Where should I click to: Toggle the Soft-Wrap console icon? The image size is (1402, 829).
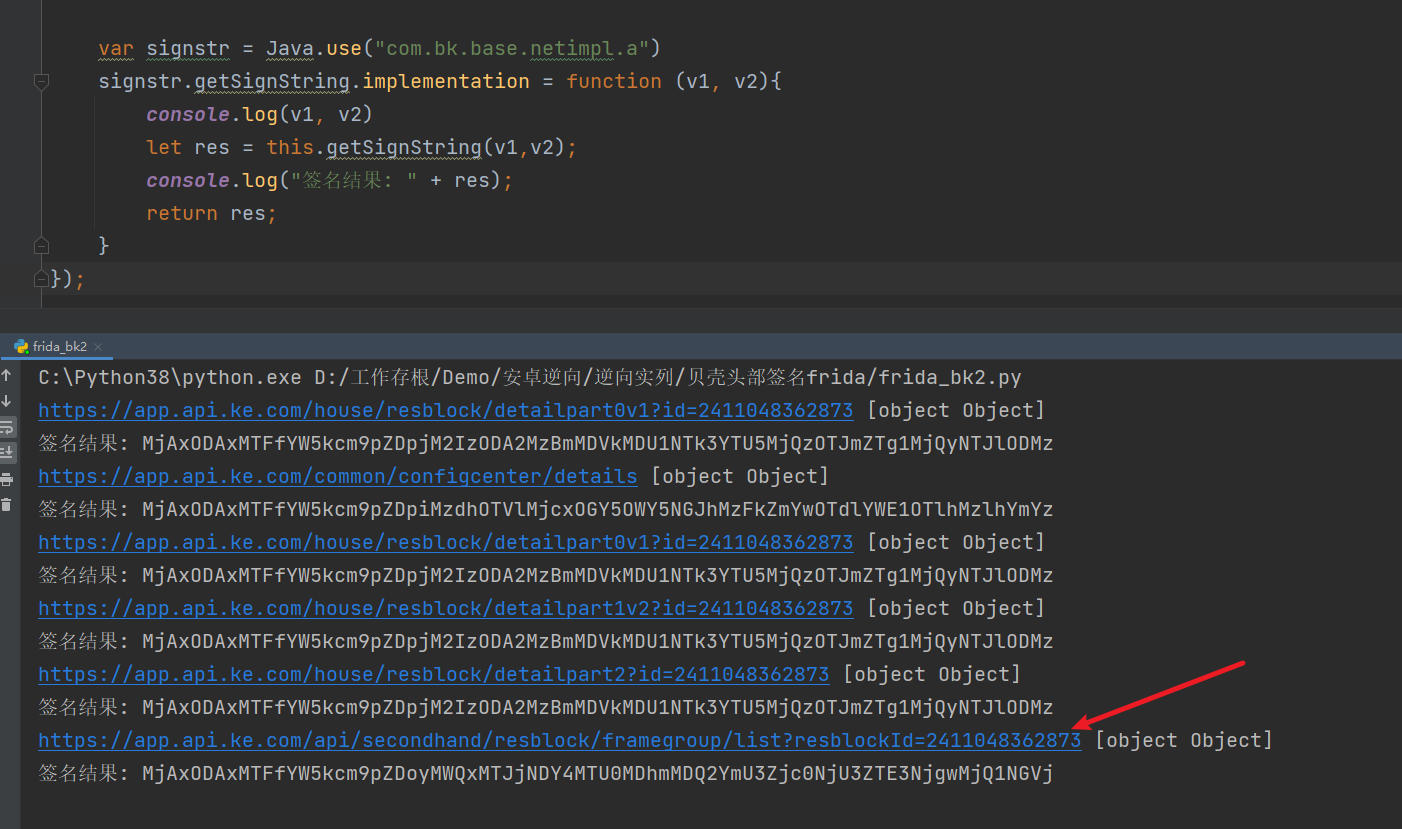(x=7, y=428)
